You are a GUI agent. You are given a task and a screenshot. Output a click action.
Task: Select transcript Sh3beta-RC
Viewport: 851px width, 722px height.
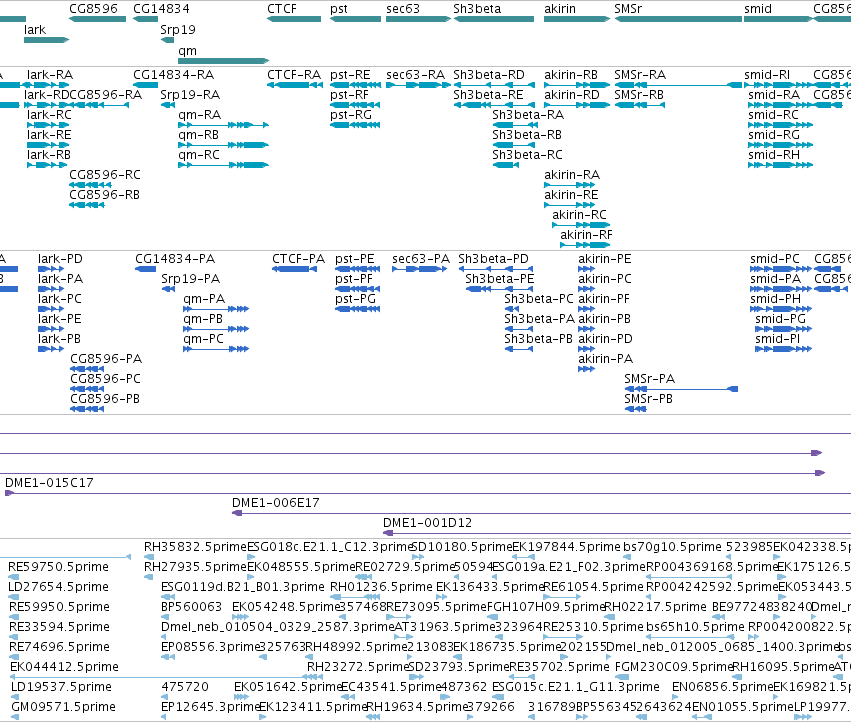(x=527, y=155)
